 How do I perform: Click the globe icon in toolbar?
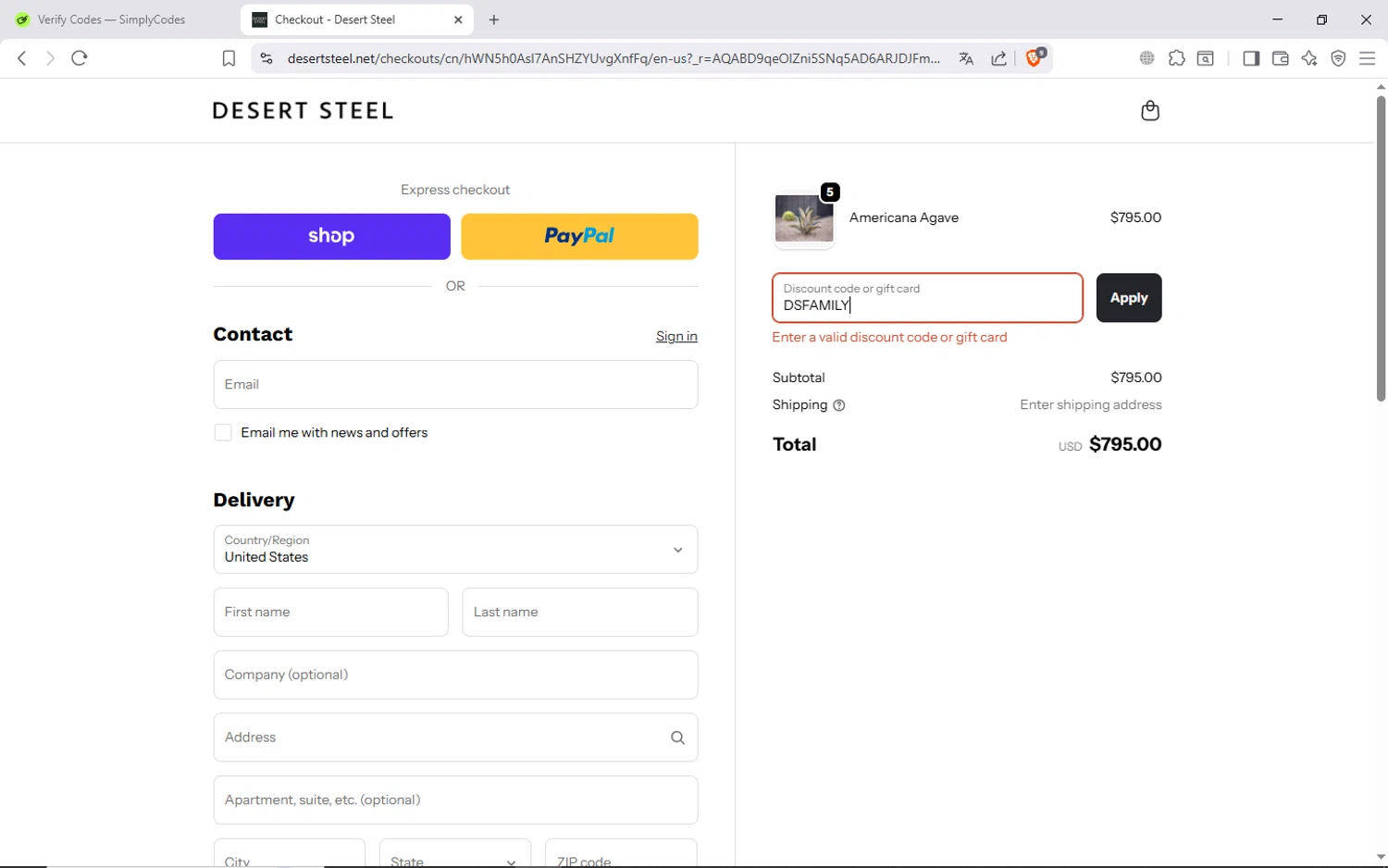click(1147, 58)
